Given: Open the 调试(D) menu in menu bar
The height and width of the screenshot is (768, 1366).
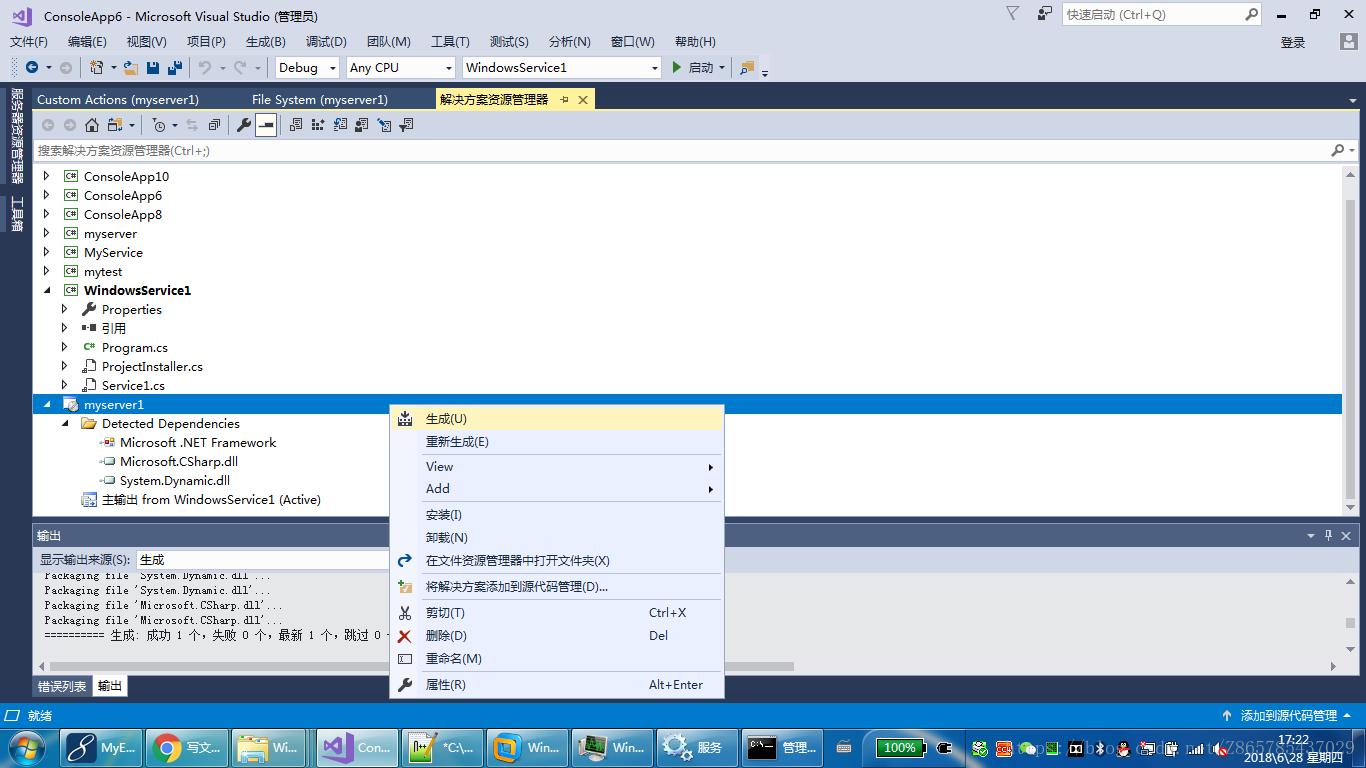Looking at the screenshot, I should click(x=326, y=41).
